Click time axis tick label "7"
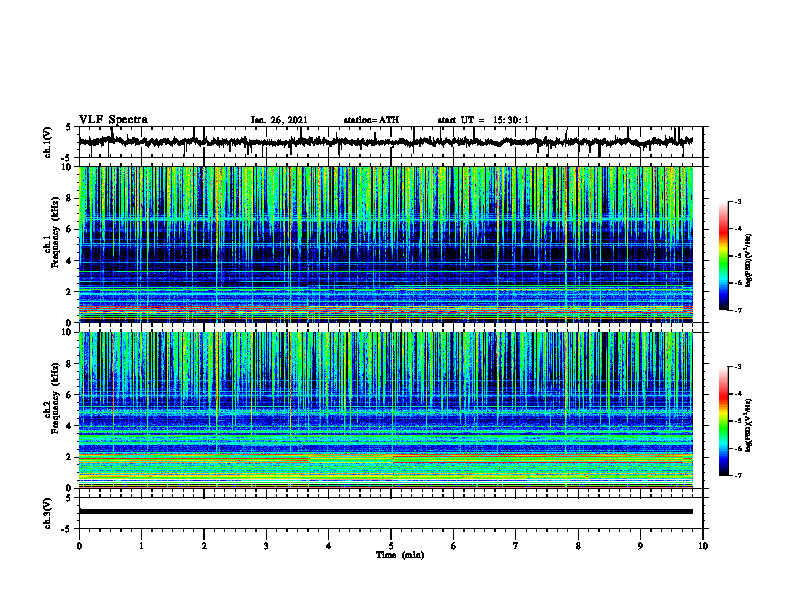This screenshot has width=792, height=612. coord(516,546)
